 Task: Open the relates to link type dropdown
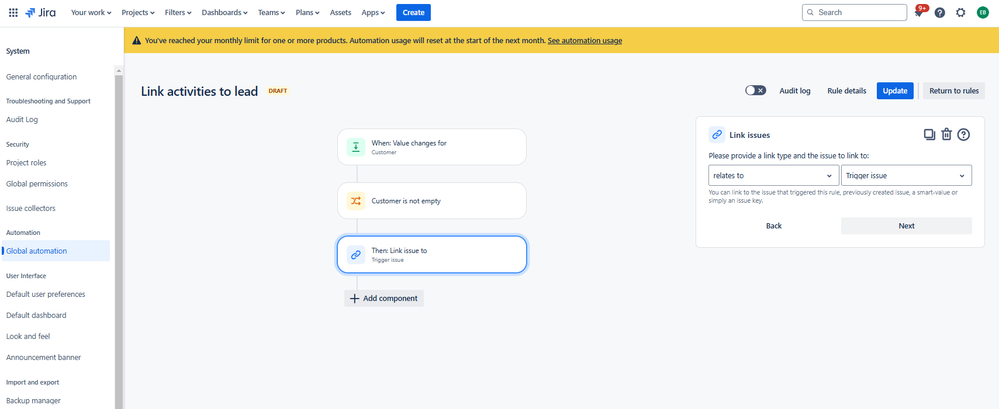(773, 175)
